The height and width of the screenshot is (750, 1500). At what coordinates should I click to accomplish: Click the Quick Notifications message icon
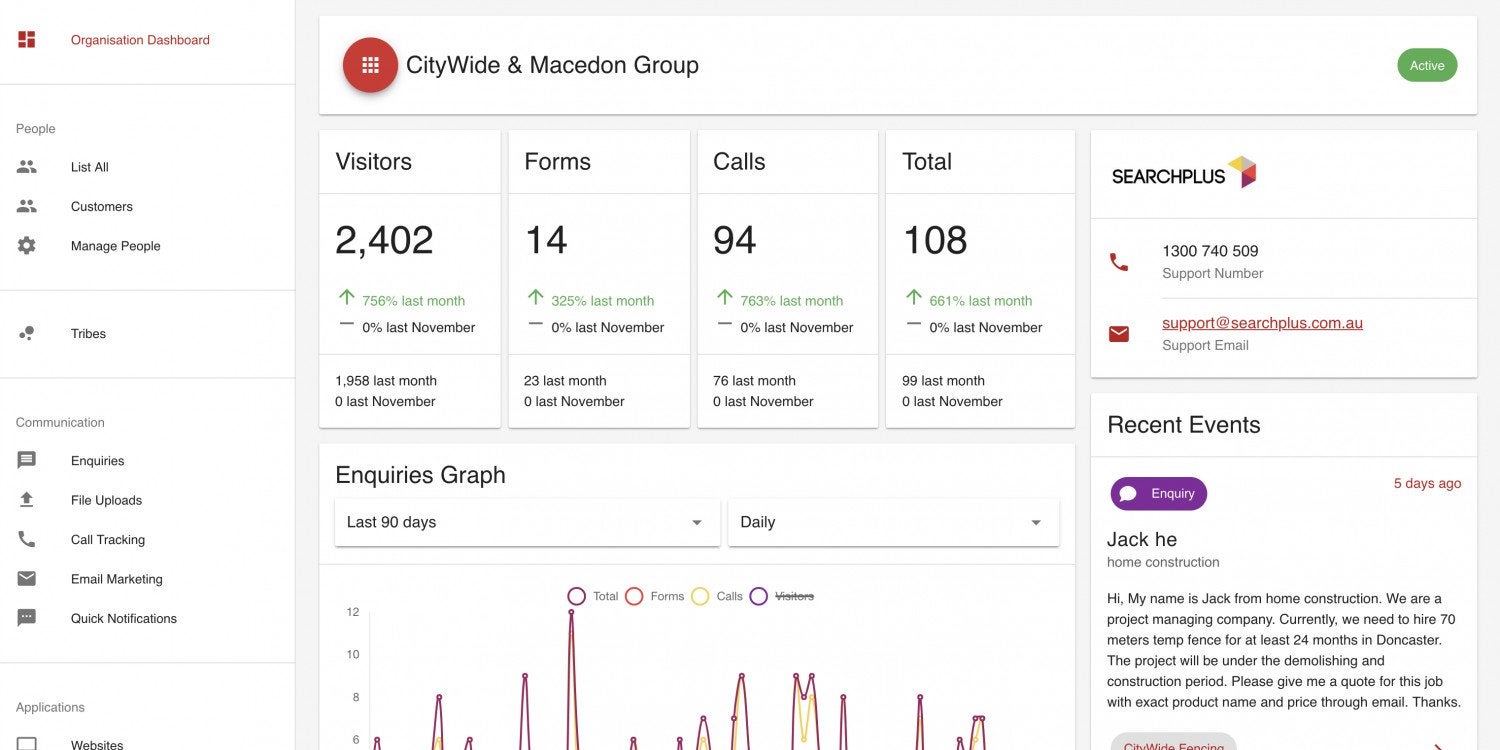[27, 618]
